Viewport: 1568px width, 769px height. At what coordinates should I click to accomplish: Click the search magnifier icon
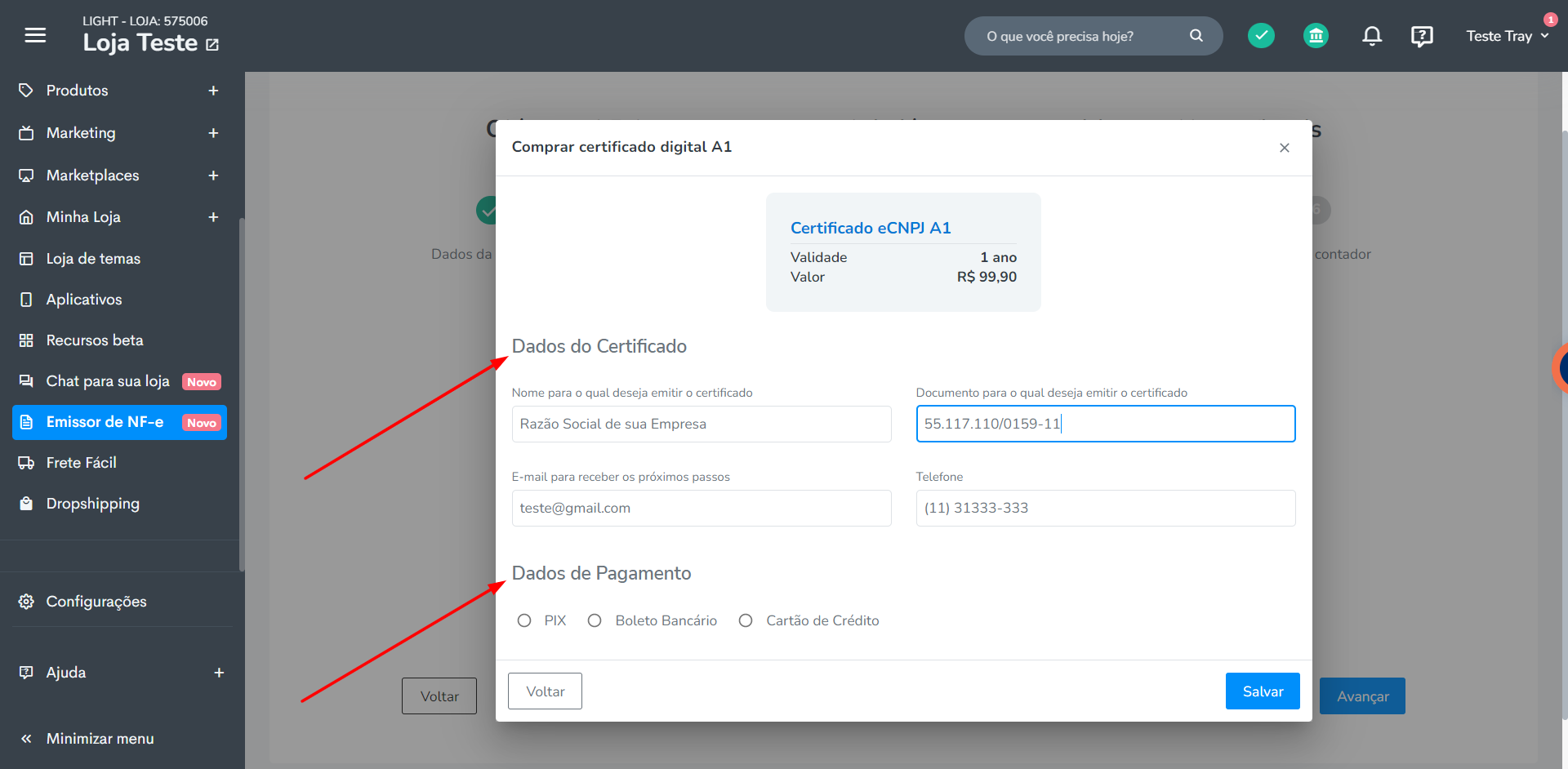click(1196, 35)
